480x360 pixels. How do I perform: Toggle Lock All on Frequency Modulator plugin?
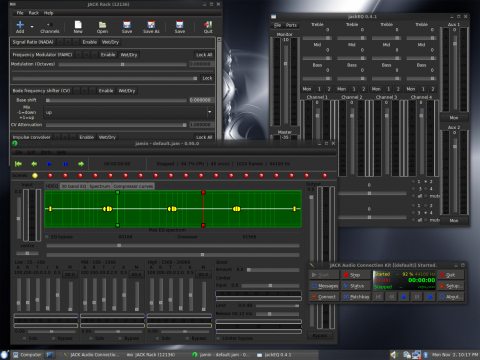[204, 55]
